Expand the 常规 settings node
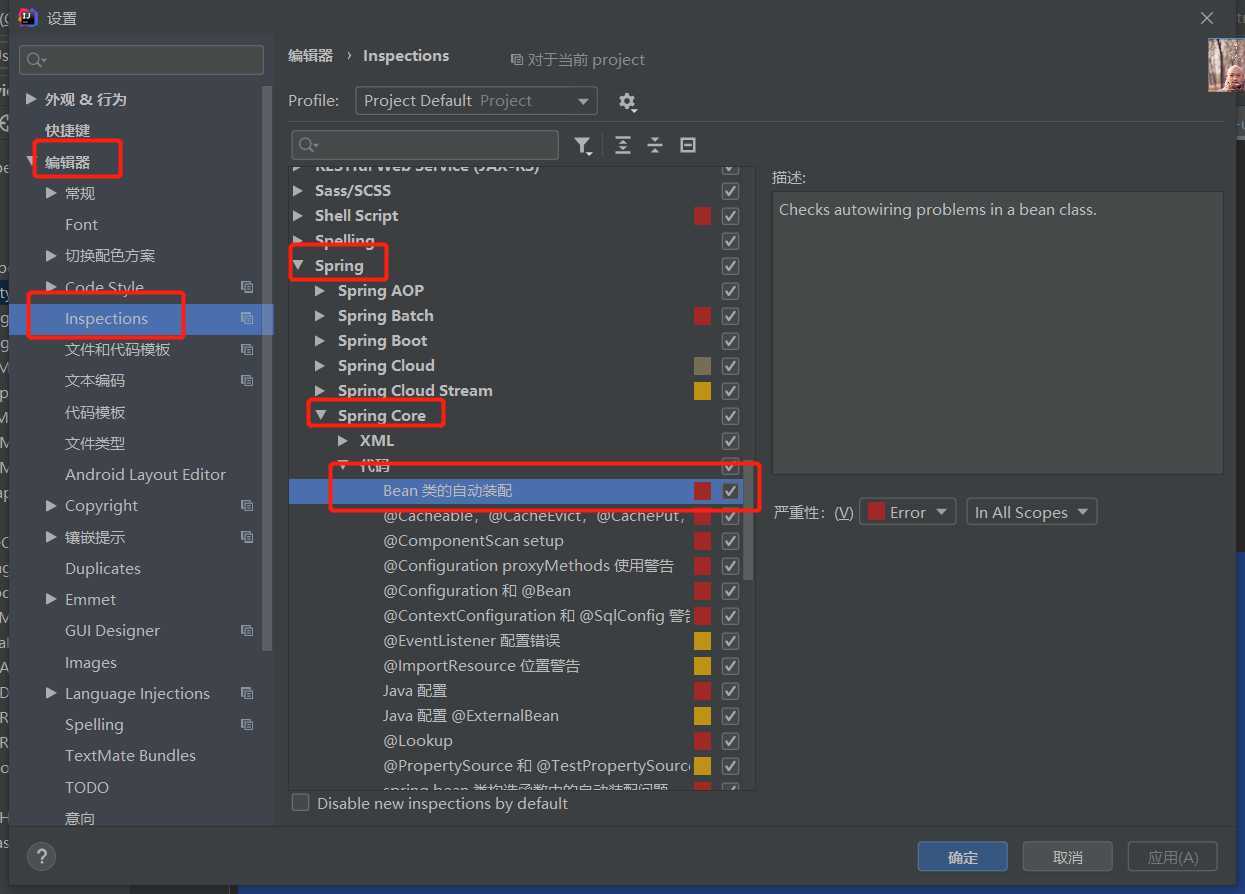Screen dimensions: 1245x894 pyautogui.click(x=51, y=193)
